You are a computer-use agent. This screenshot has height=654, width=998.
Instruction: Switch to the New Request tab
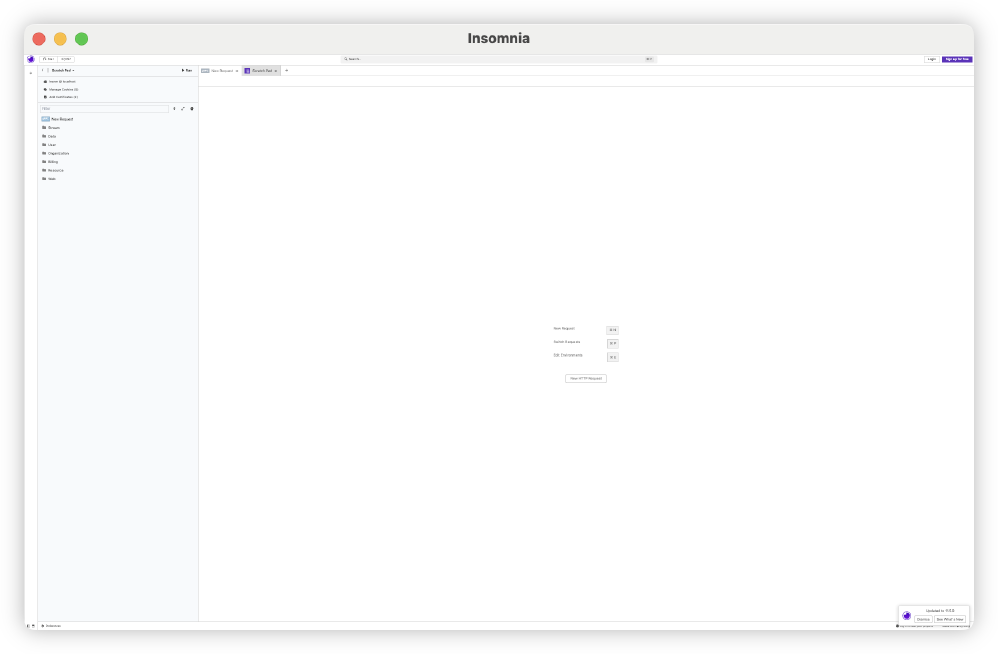pos(221,71)
